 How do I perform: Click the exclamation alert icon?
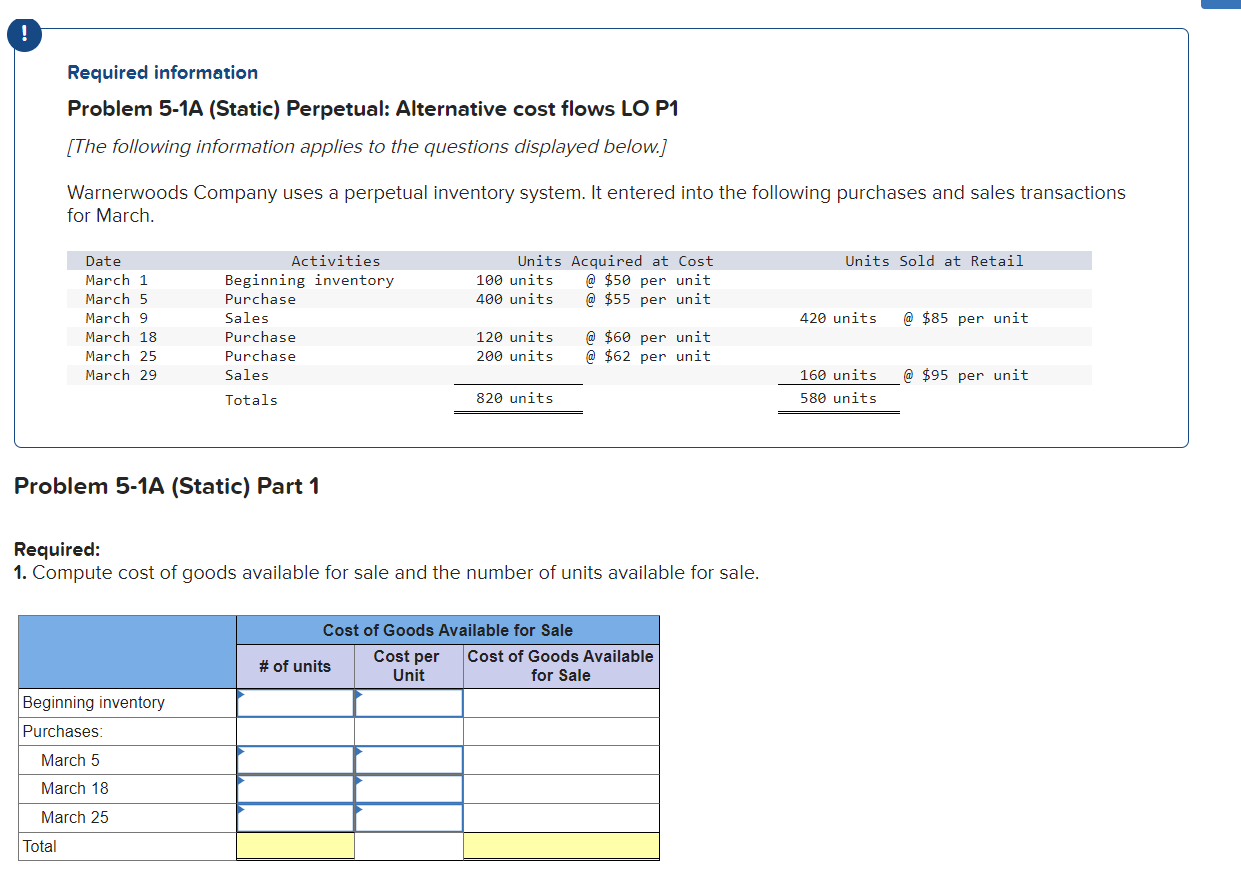(x=23, y=34)
